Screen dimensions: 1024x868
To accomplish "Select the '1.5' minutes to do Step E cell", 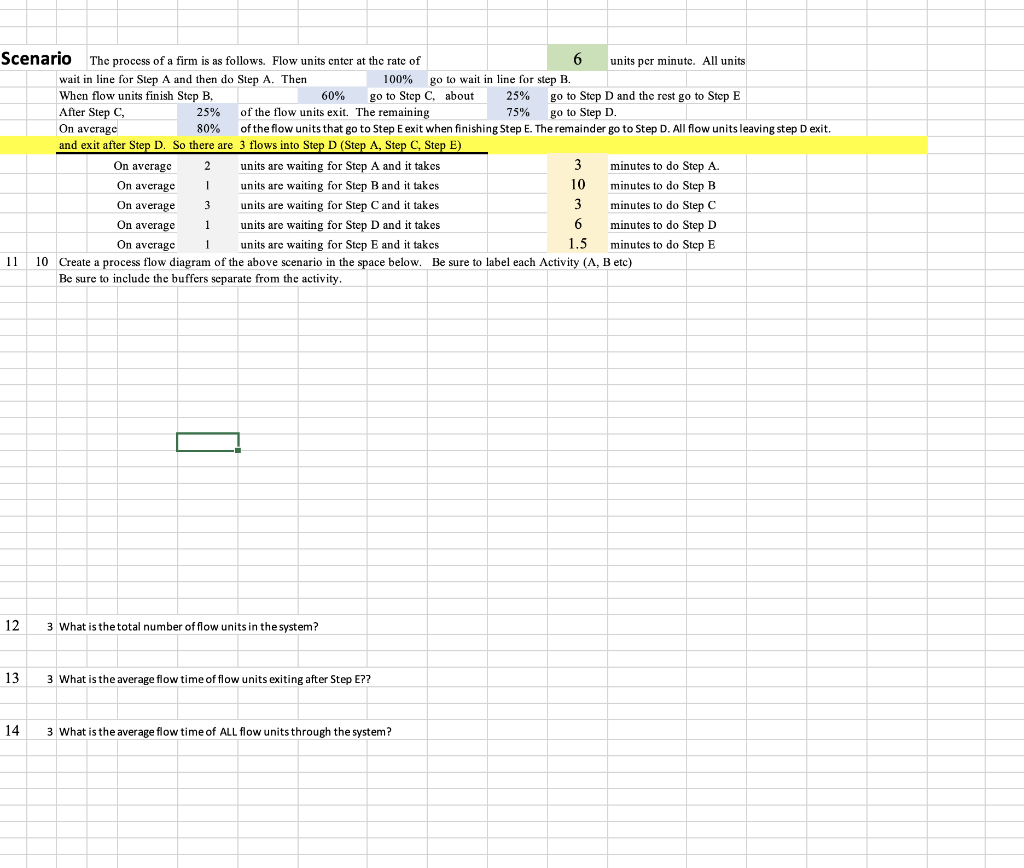I will pos(577,243).
